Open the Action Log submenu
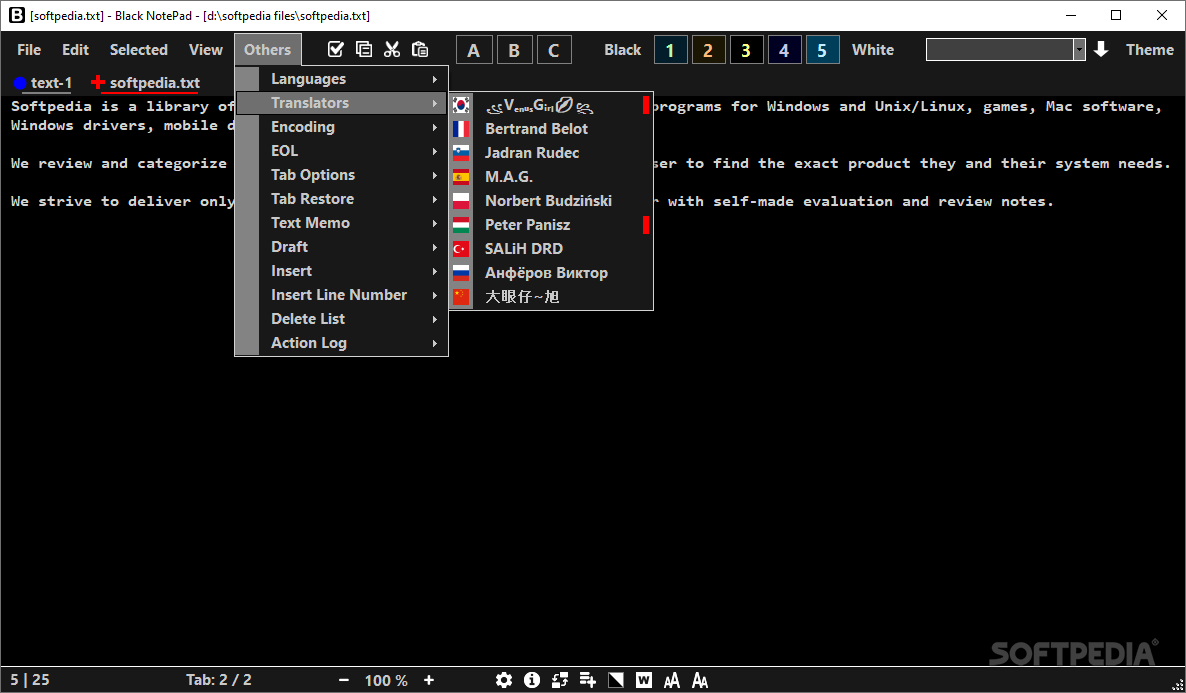The image size is (1186, 693). coord(342,343)
